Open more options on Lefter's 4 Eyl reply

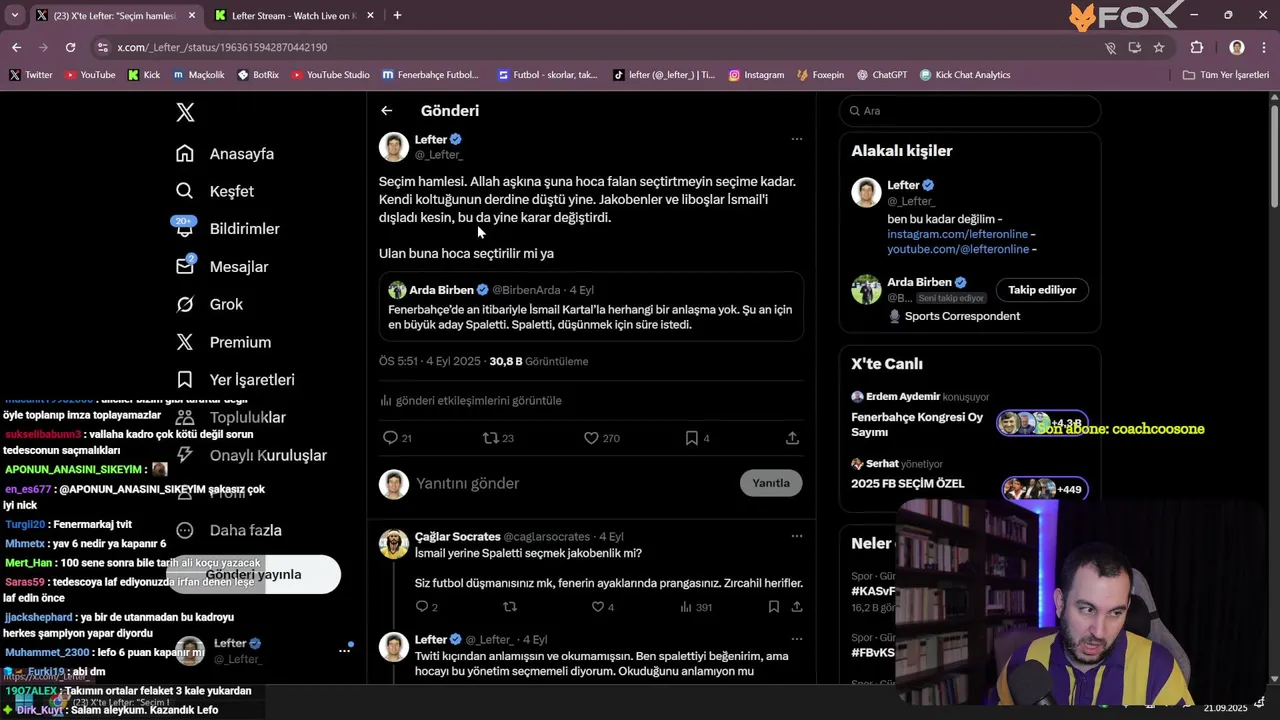click(797, 639)
